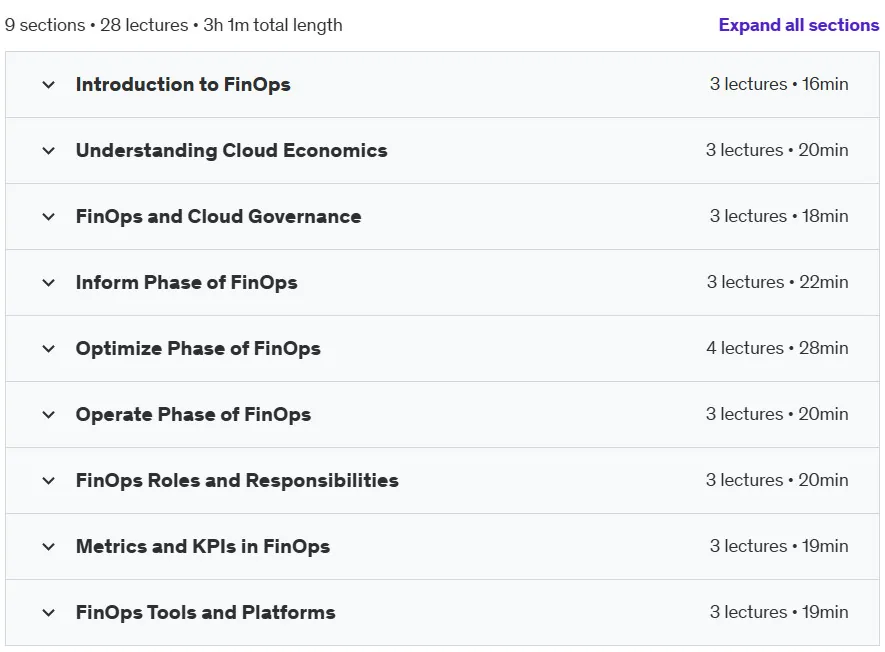This screenshot has width=885, height=652.
Task: Select the Introduction to FinOps section title
Action: pos(183,85)
